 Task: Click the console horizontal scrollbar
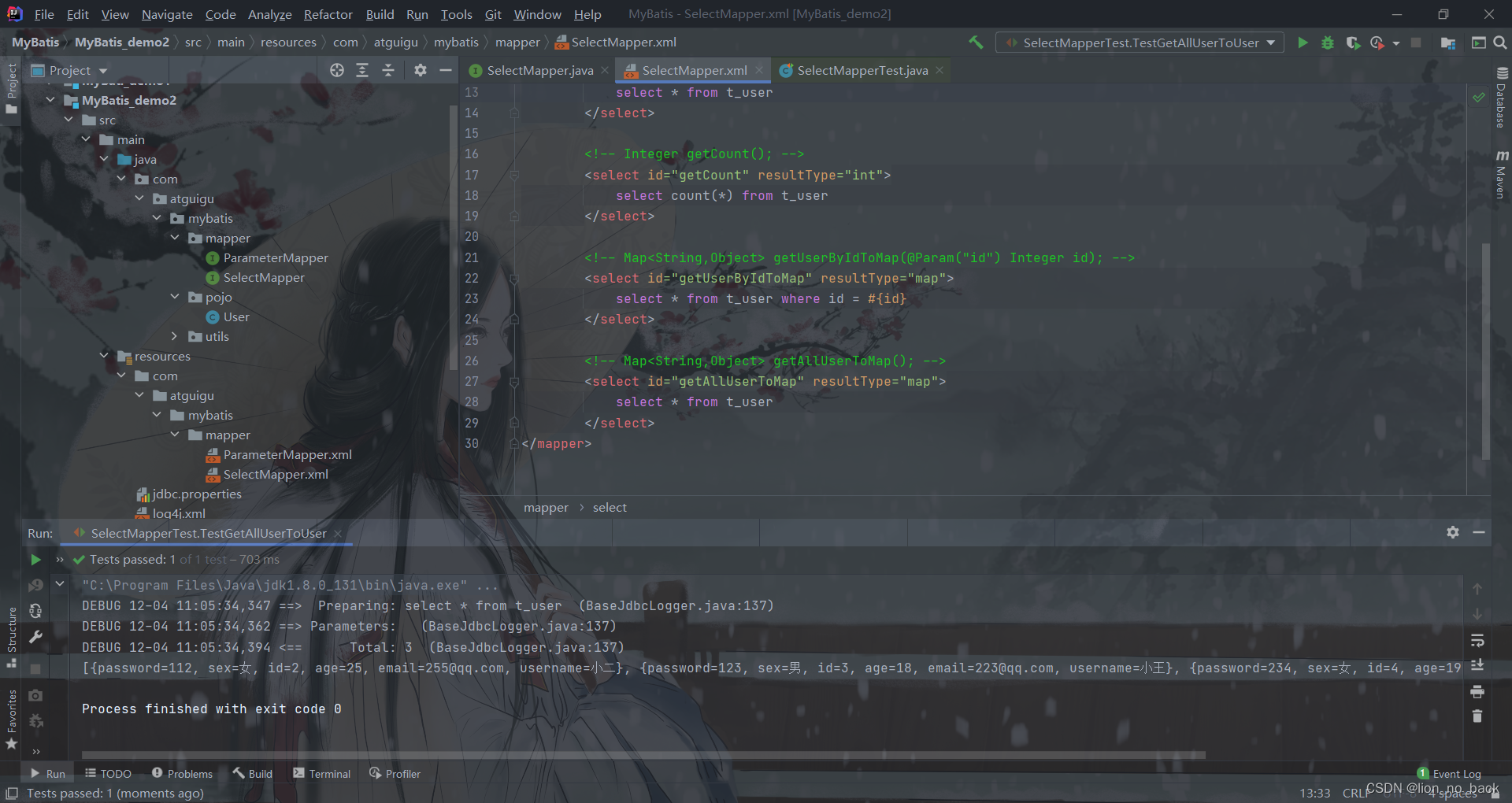643,755
